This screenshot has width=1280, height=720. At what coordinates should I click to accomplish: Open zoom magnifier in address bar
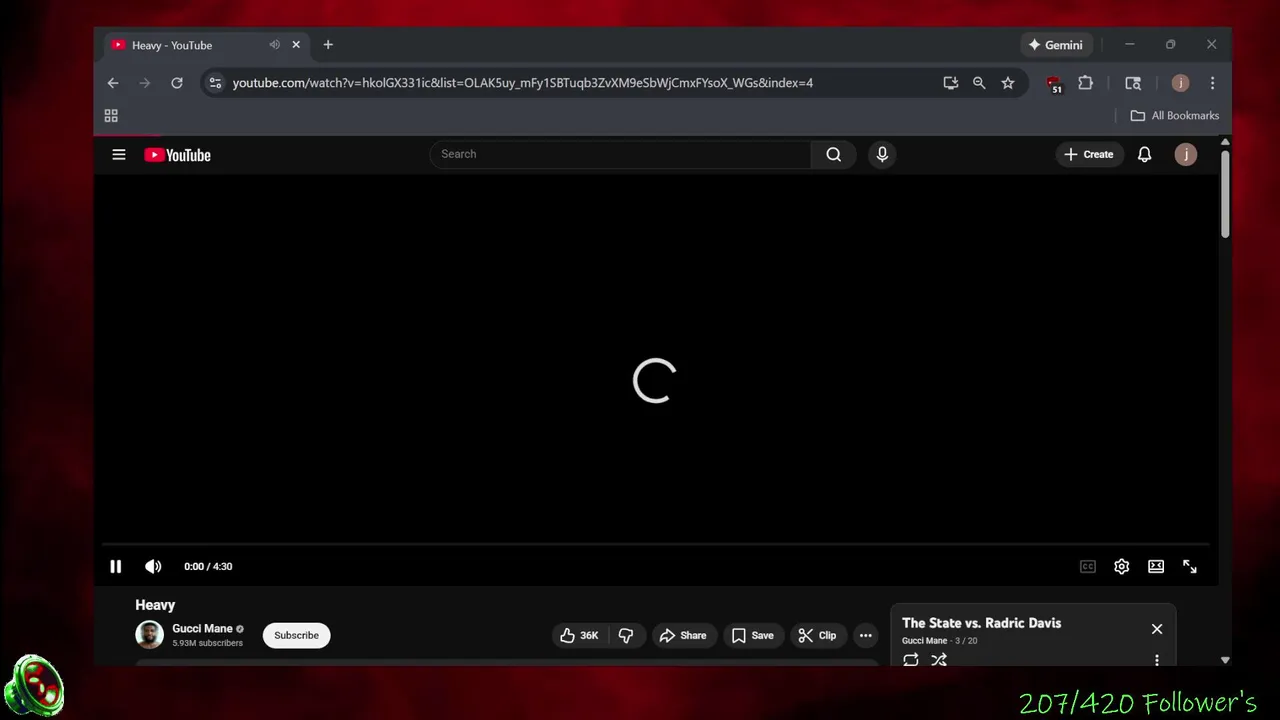pos(979,83)
